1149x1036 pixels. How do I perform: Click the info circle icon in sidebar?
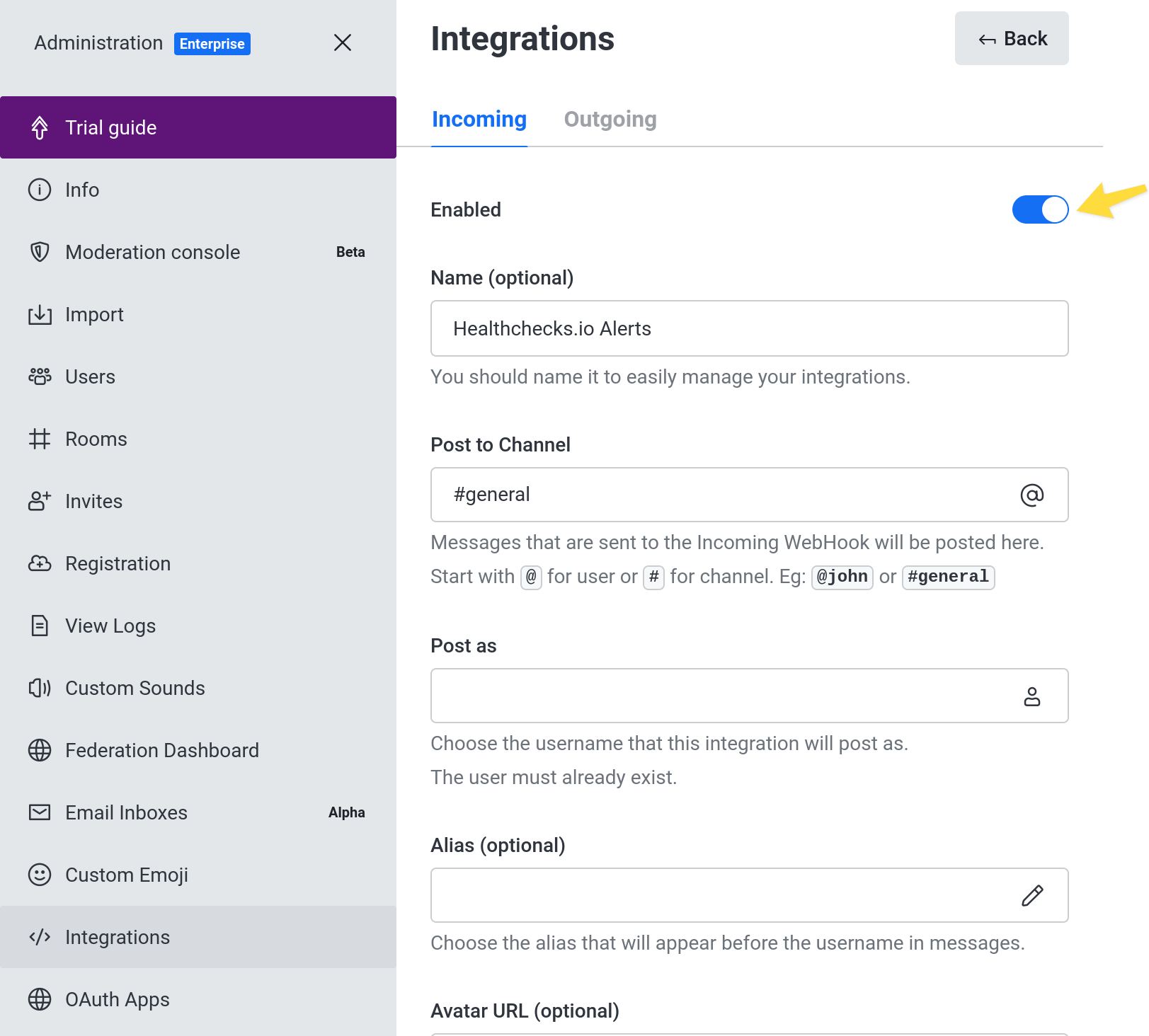40,190
